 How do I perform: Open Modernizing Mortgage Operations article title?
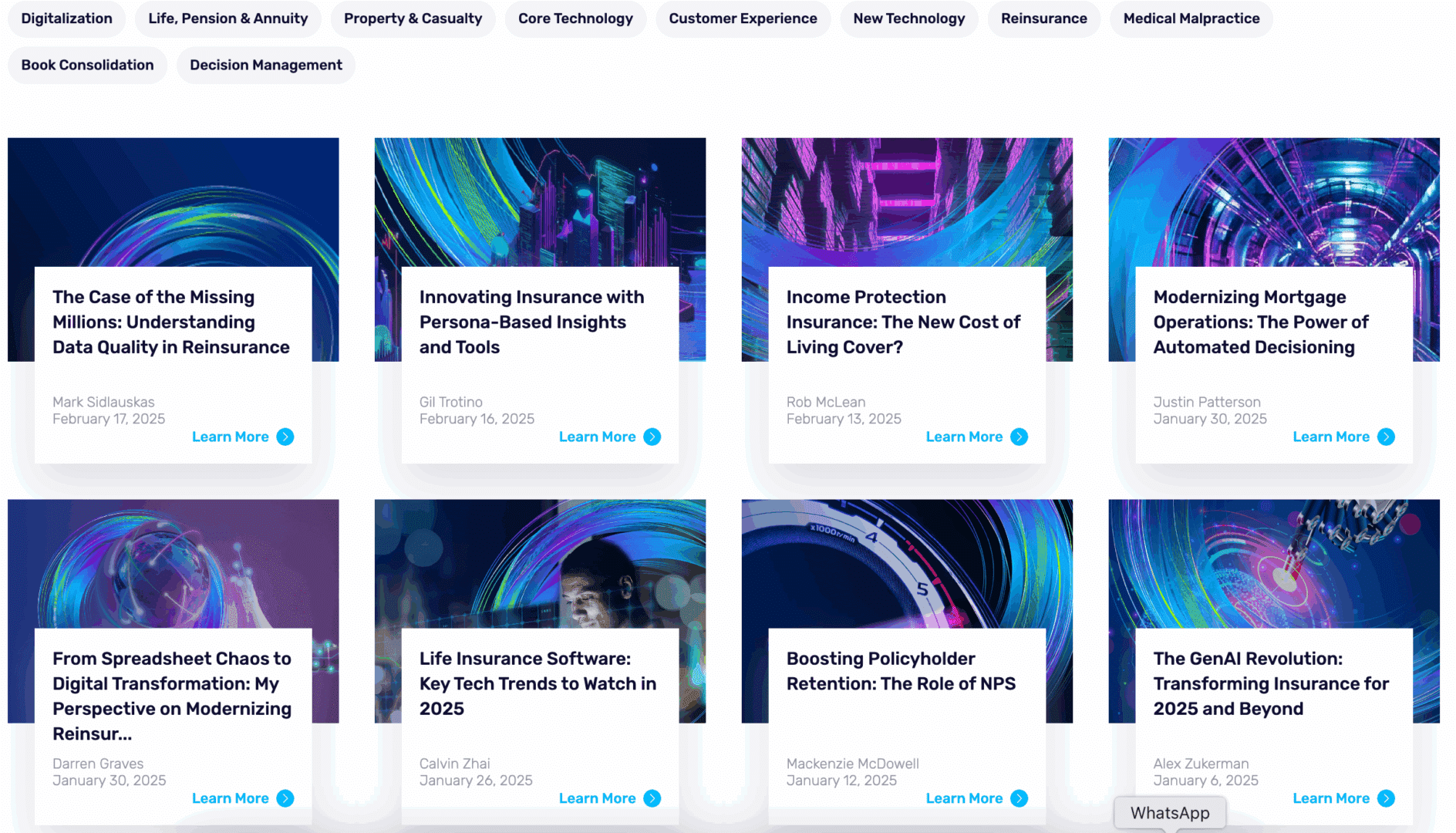tap(1261, 322)
